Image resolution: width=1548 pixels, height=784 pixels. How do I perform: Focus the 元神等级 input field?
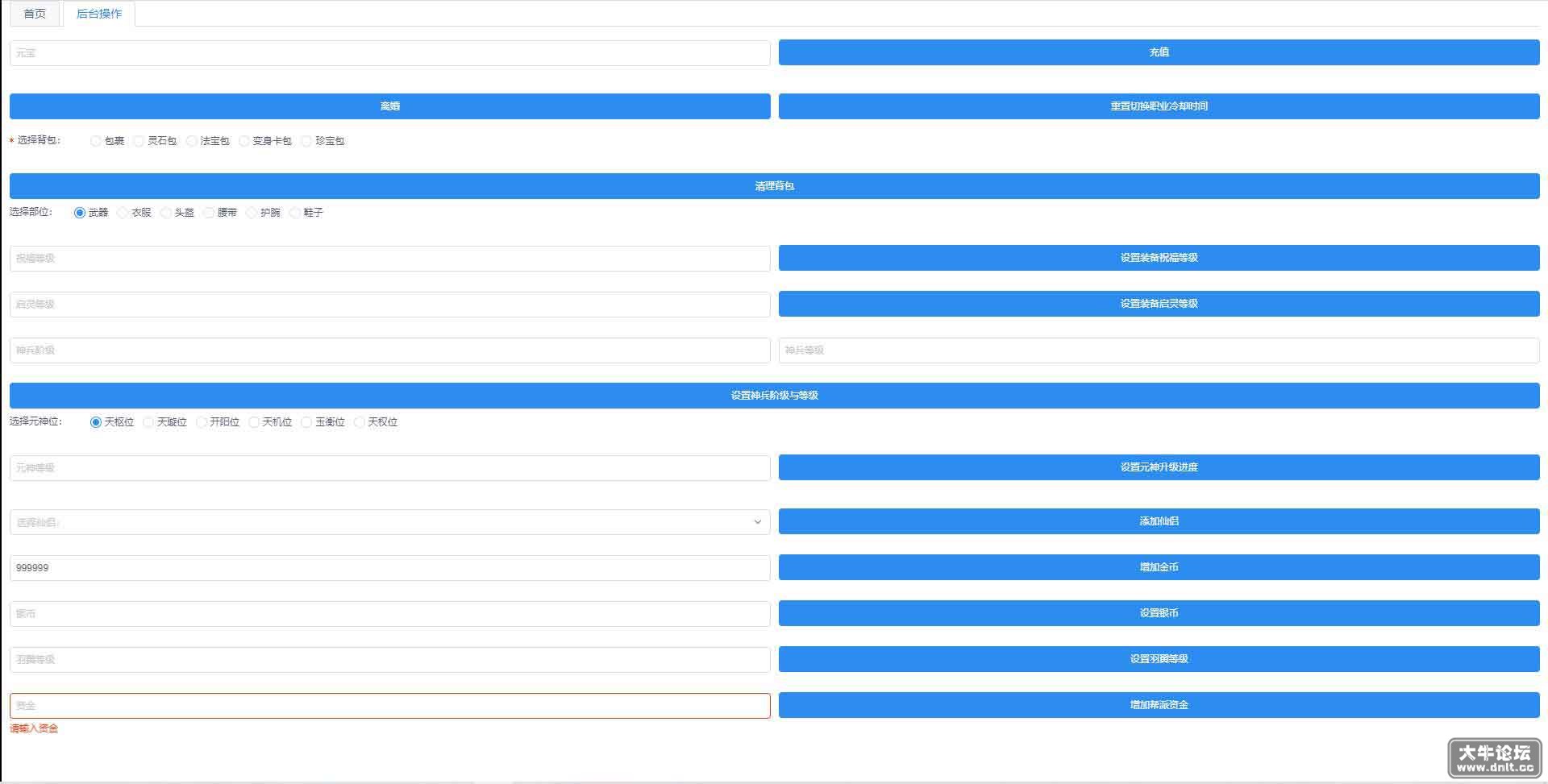pyautogui.click(x=390, y=468)
